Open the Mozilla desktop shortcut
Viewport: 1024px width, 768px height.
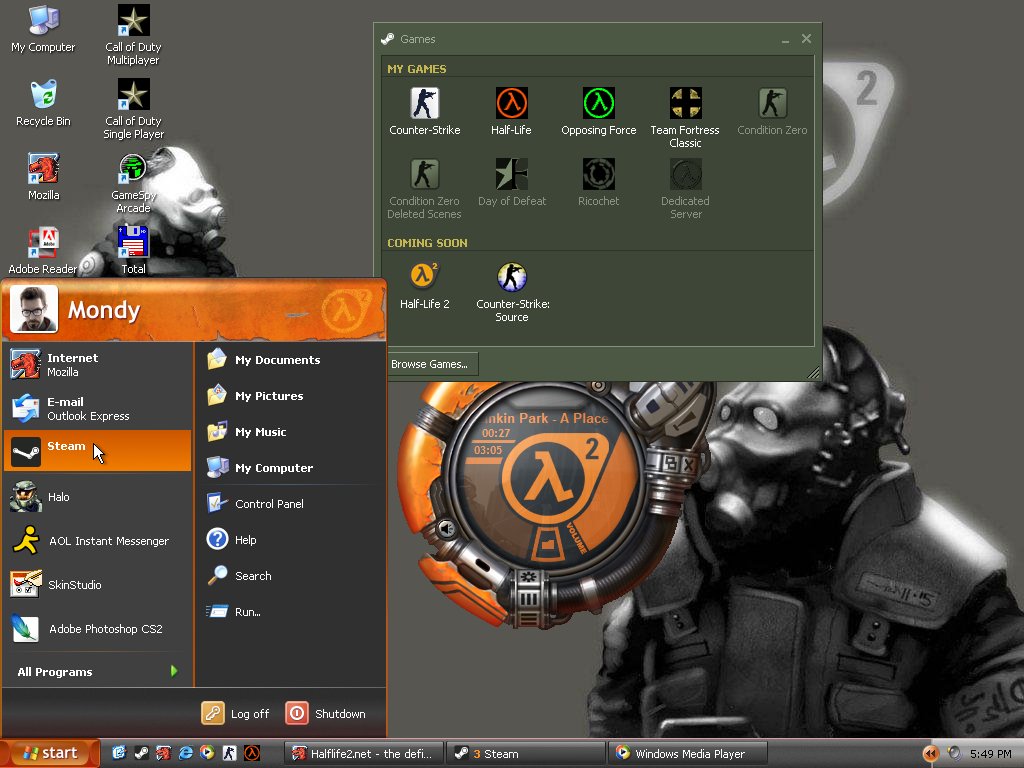[x=43, y=176]
